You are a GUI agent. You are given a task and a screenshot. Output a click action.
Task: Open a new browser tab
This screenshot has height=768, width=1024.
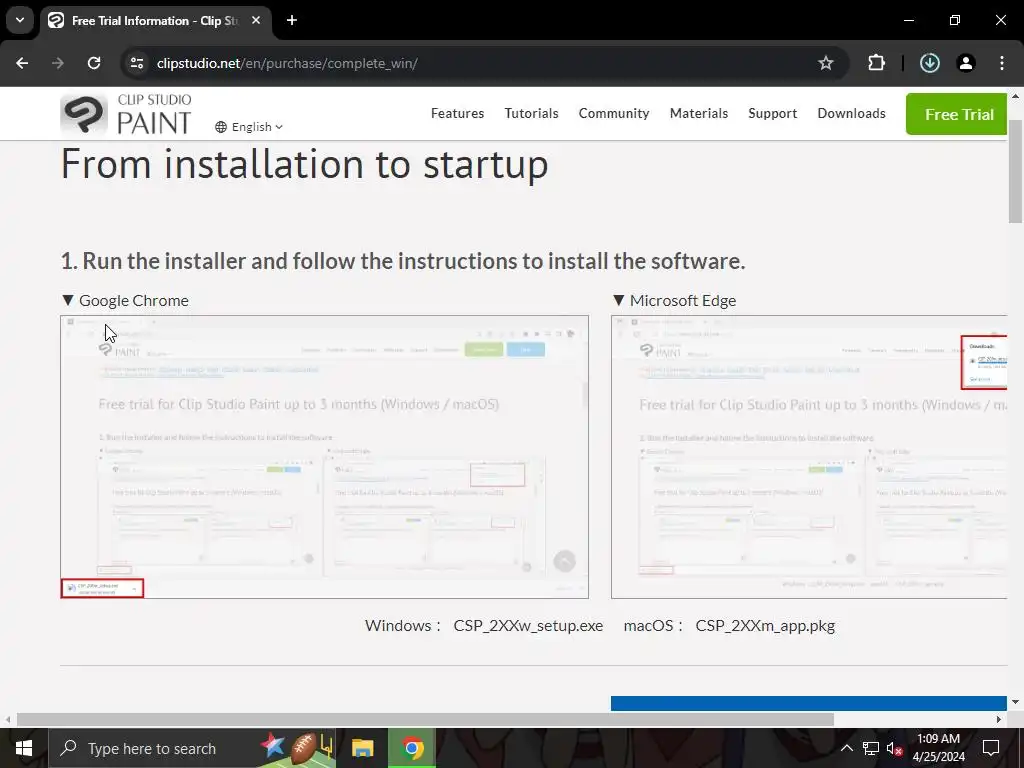click(292, 21)
